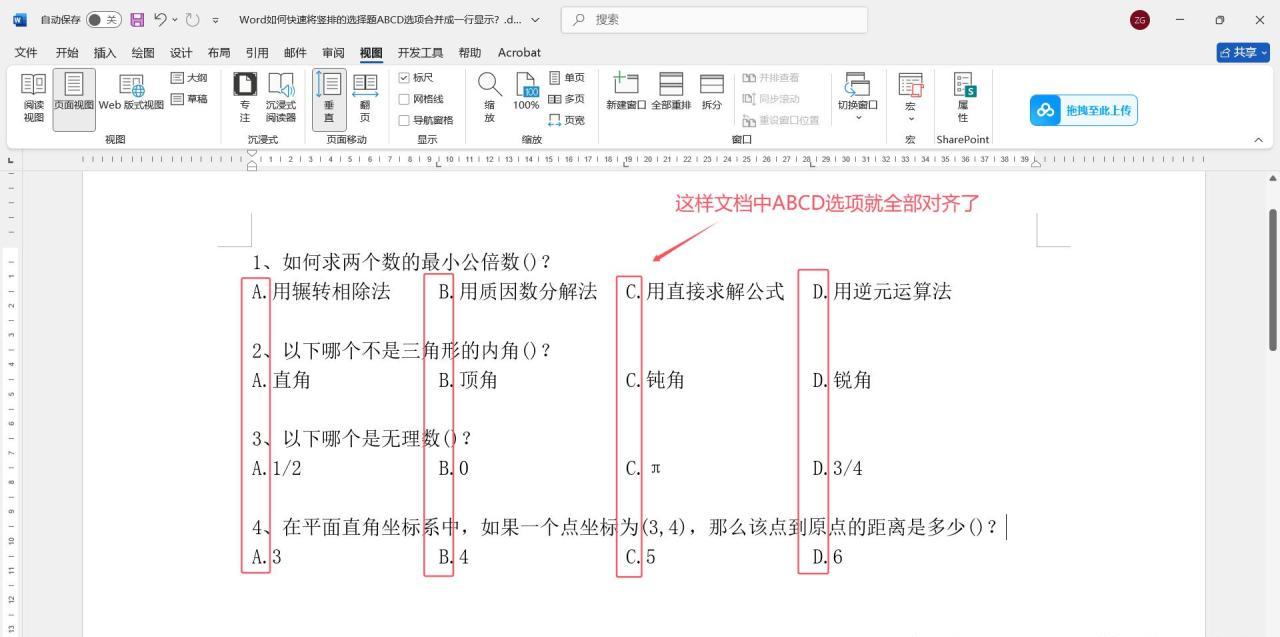Open the Review tab (审阅)
Image resolution: width=1280 pixels, height=637 pixels.
pos(333,53)
